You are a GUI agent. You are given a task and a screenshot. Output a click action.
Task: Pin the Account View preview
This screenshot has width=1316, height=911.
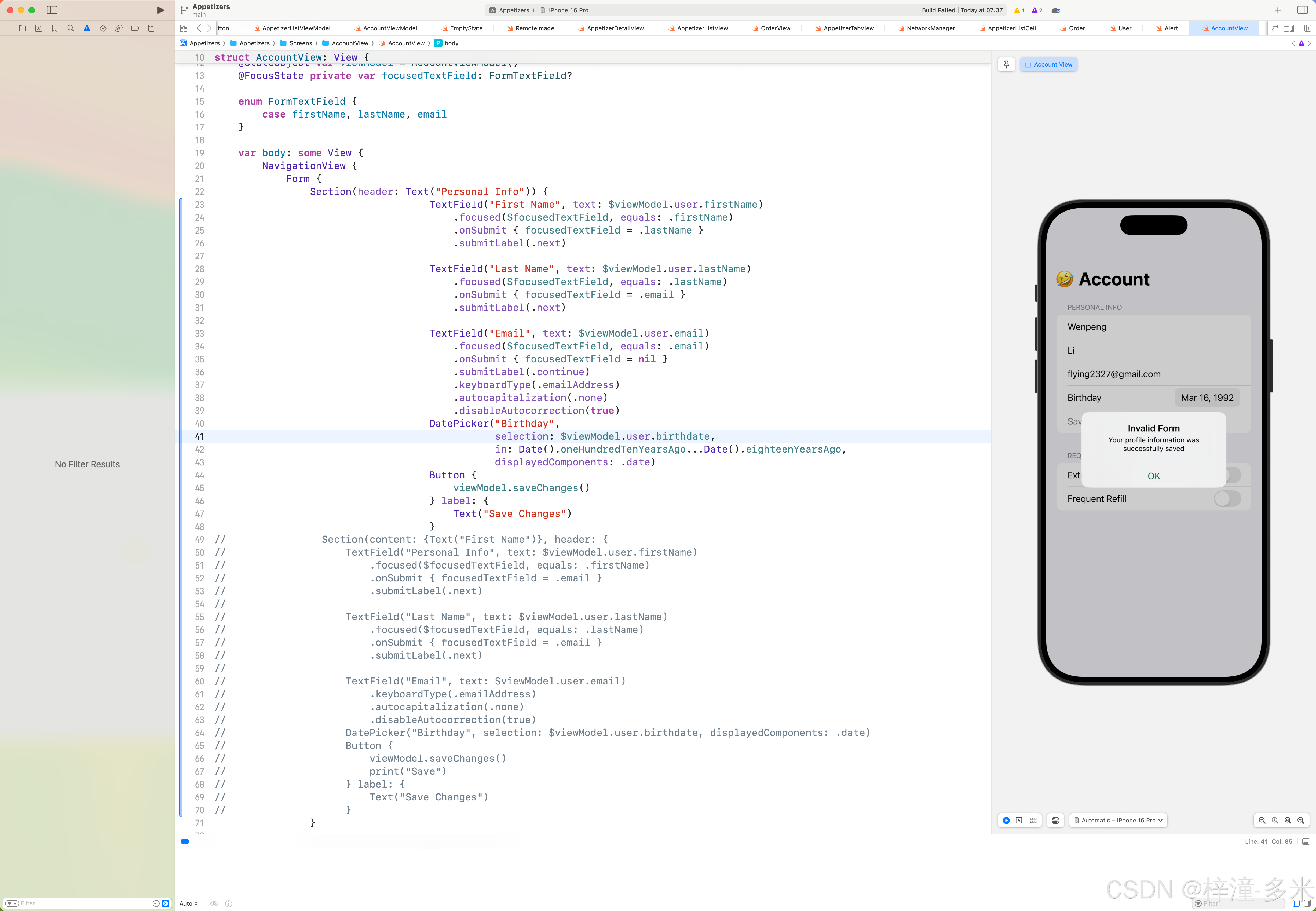tap(1006, 64)
